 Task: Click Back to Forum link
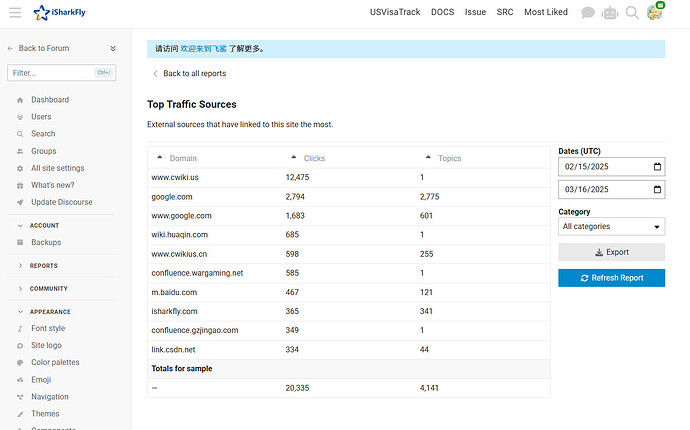44,48
